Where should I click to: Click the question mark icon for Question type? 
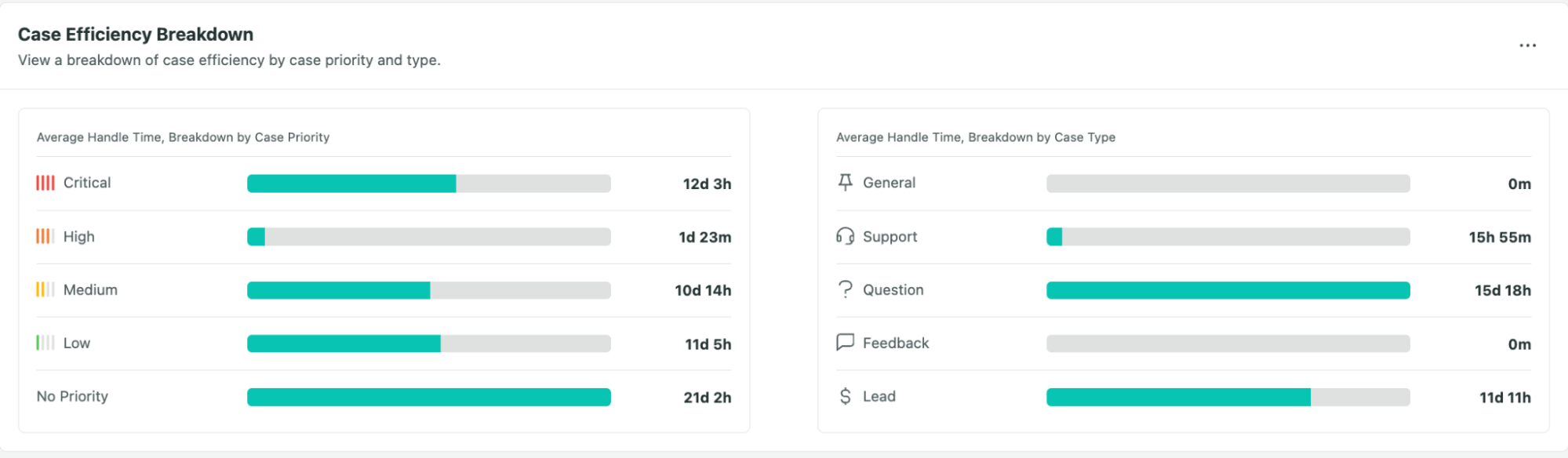click(845, 289)
